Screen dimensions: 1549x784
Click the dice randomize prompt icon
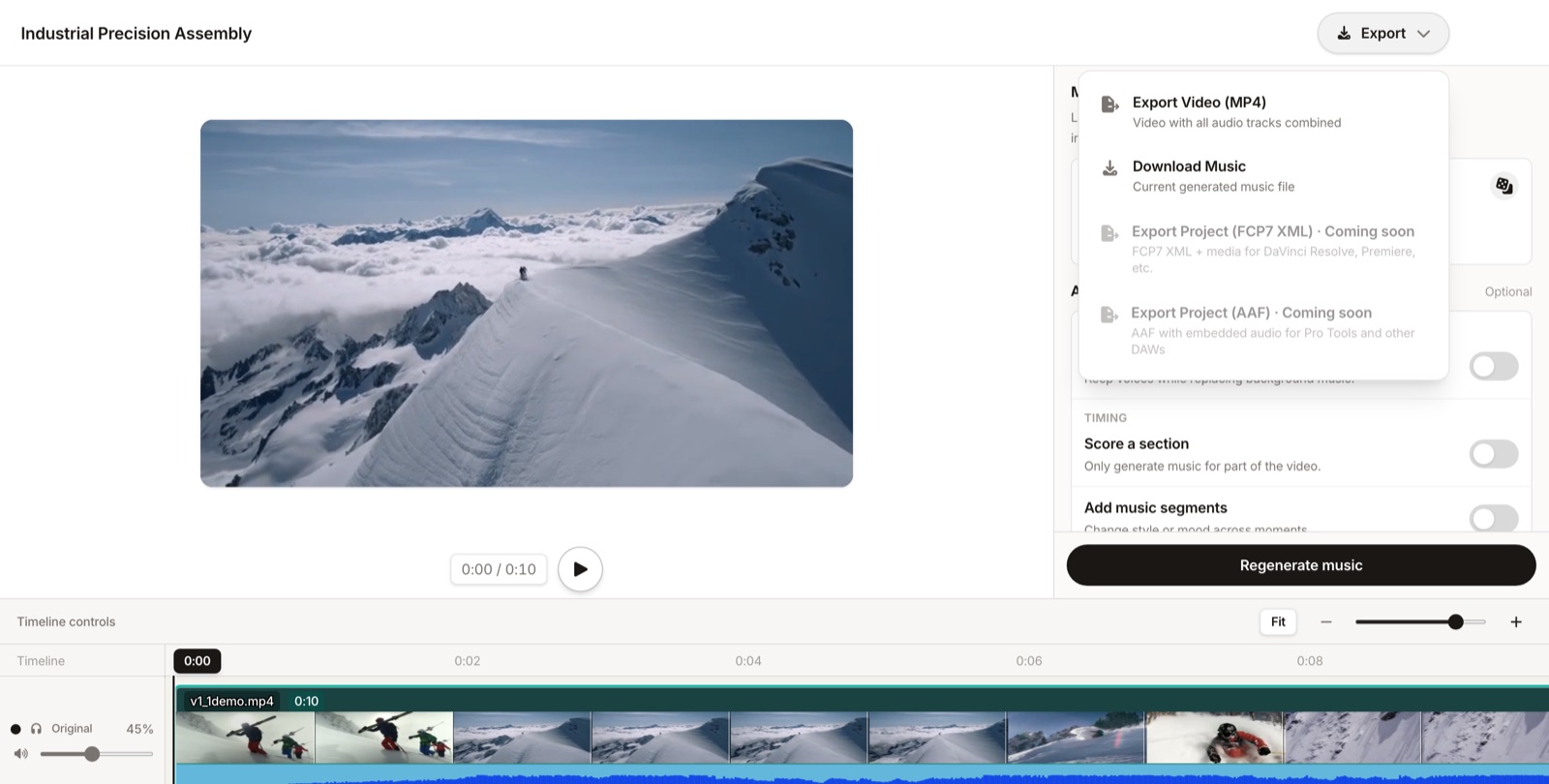pos(1503,186)
